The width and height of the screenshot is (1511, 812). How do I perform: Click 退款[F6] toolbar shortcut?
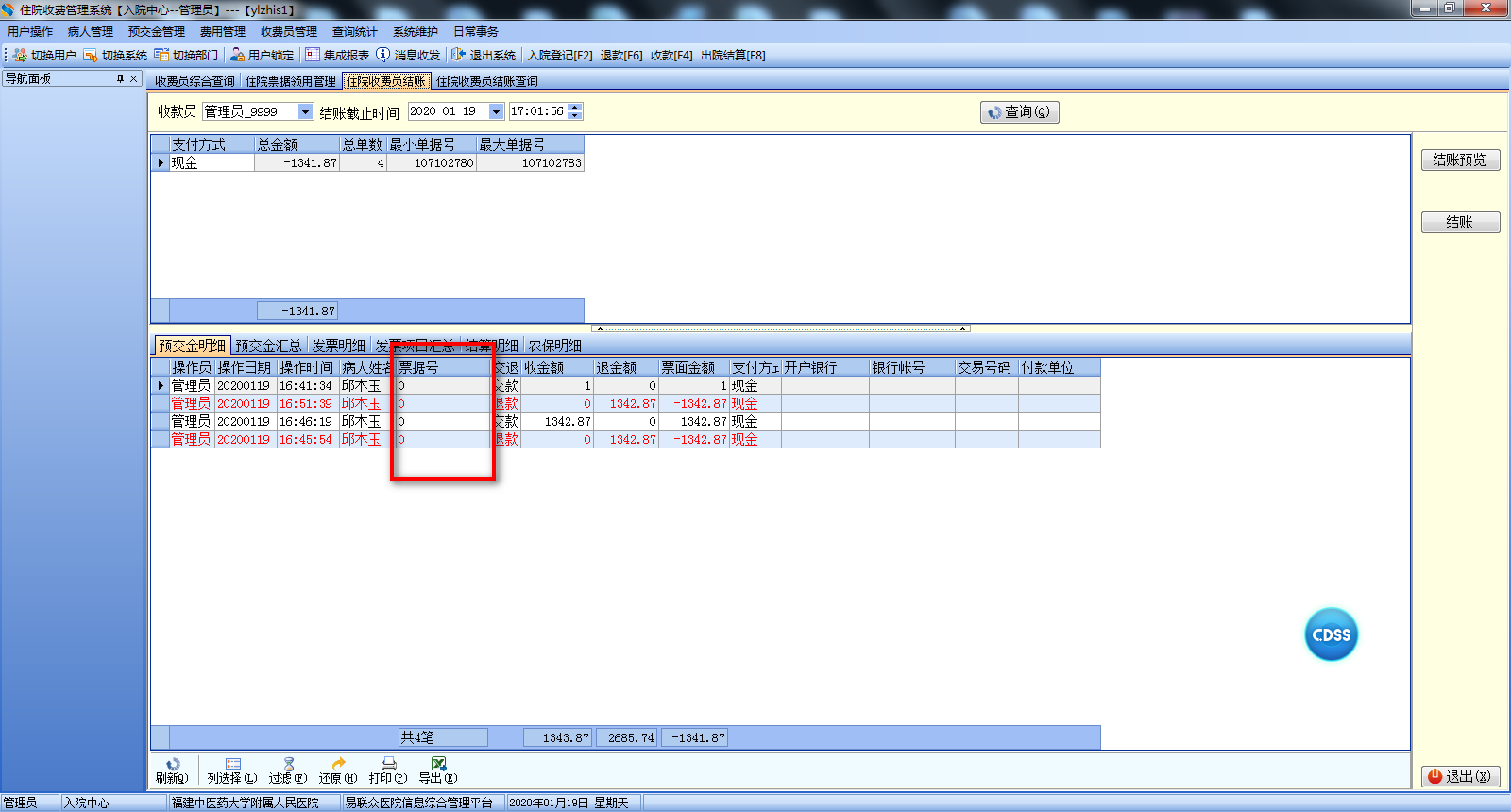pyautogui.click(x=621, y=56)
